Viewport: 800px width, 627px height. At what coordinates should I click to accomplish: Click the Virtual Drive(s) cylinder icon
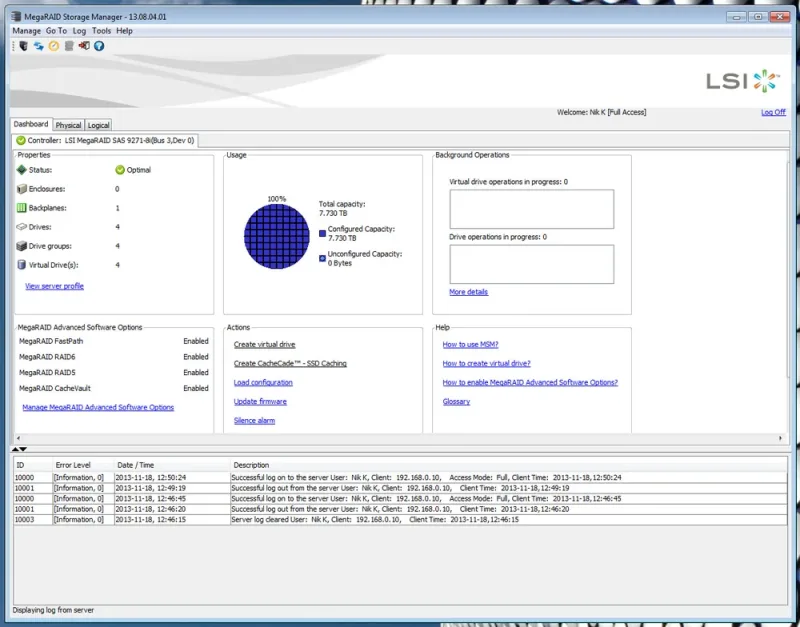[x=21, y=265]
